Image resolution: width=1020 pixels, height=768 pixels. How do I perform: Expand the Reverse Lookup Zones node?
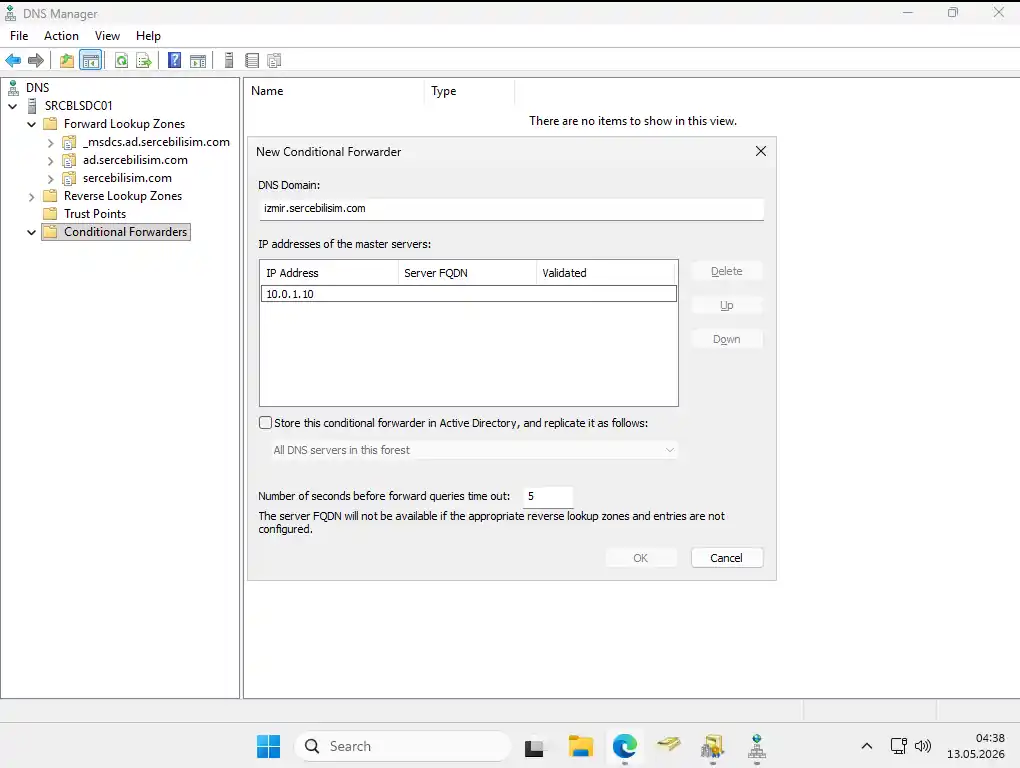tap(31, 196)
